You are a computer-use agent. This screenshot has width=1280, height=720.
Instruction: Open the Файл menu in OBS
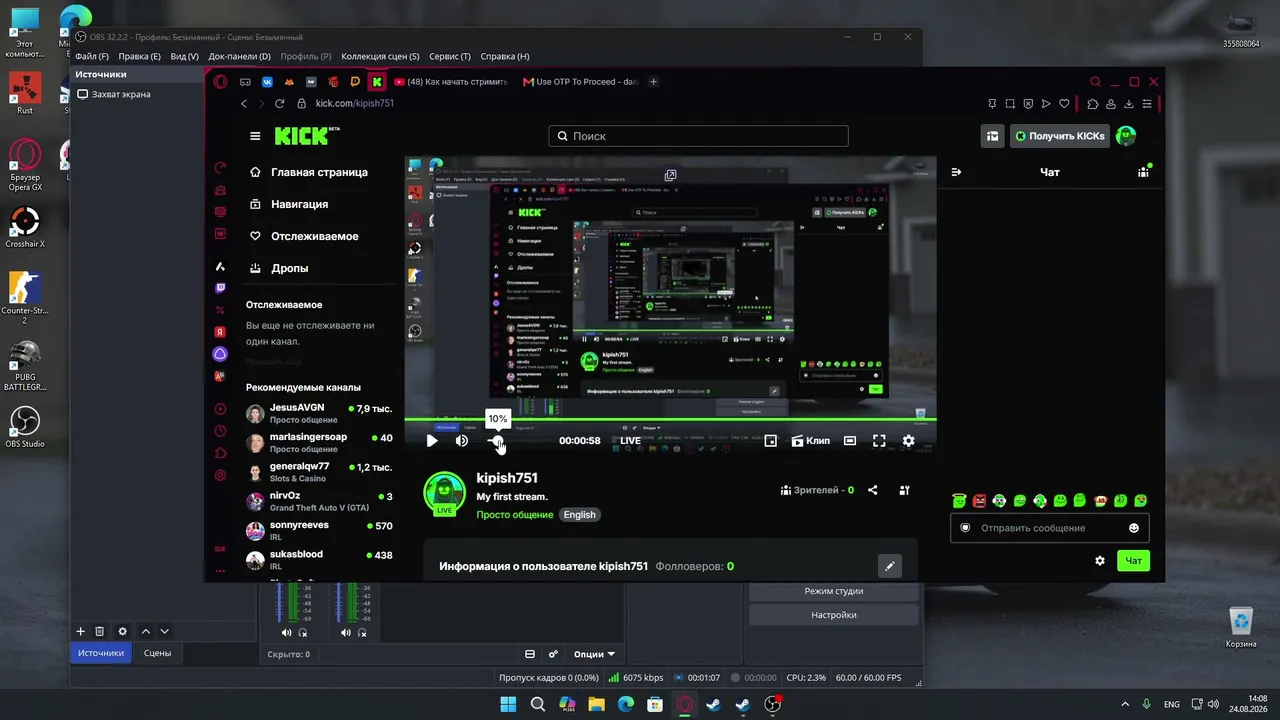92,57
